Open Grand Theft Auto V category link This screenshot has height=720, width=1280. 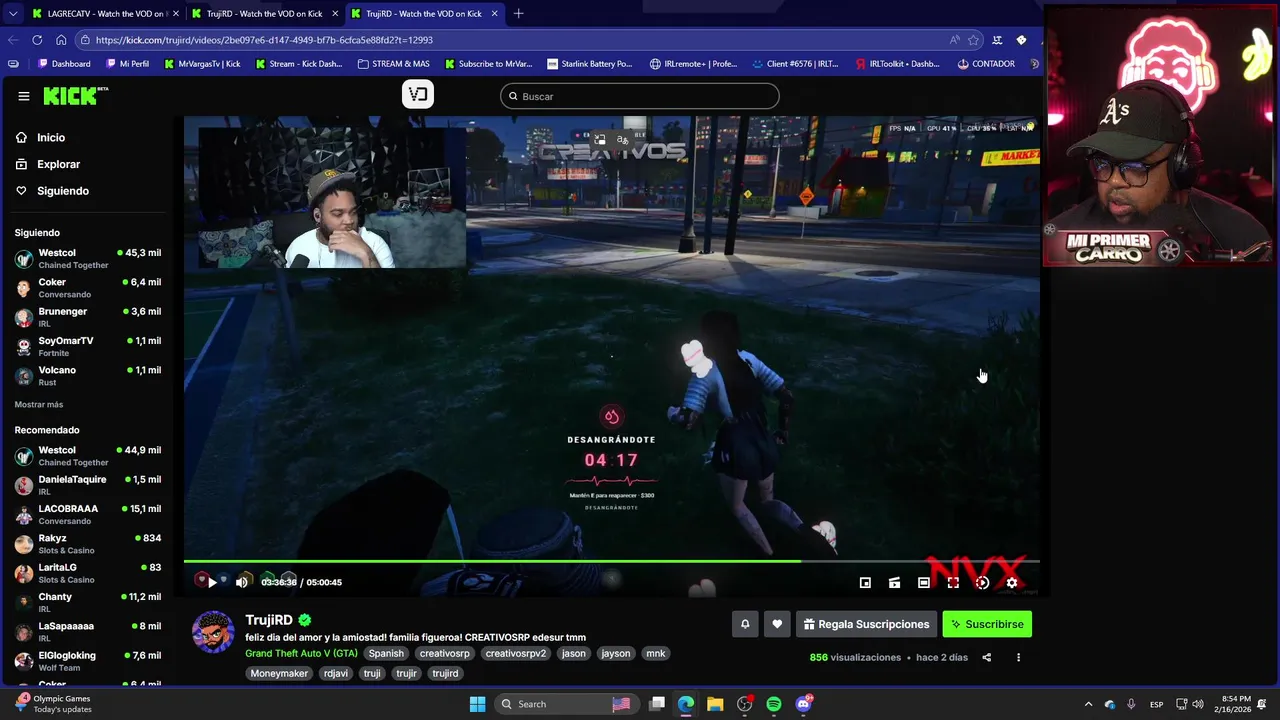tap(301, 653)
